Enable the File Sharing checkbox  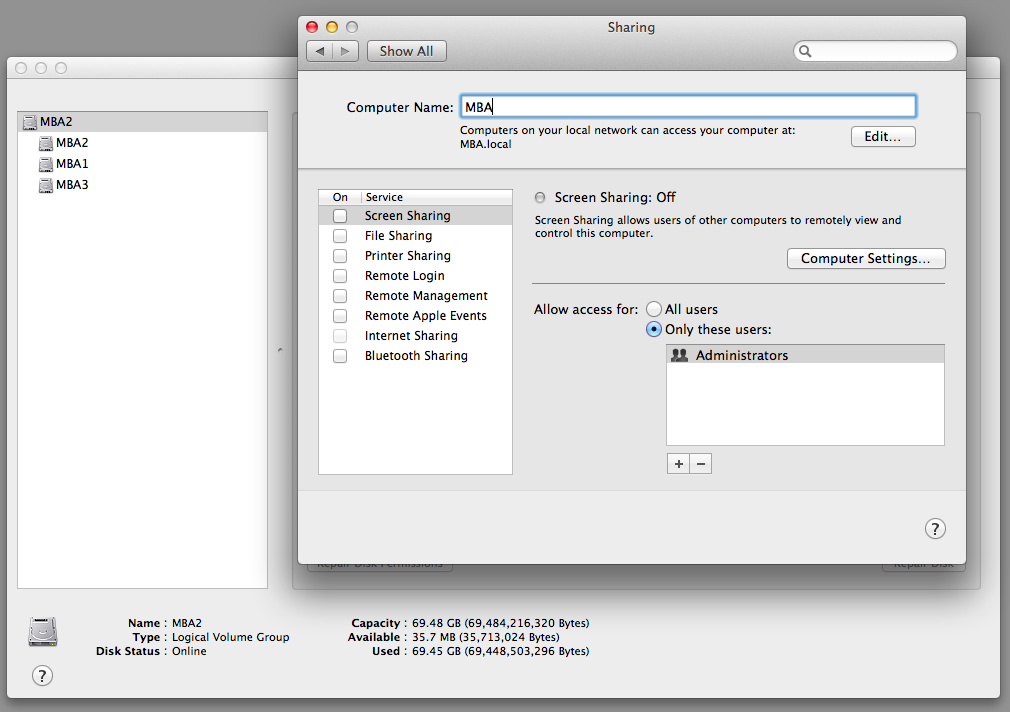(x=339, y=236)
